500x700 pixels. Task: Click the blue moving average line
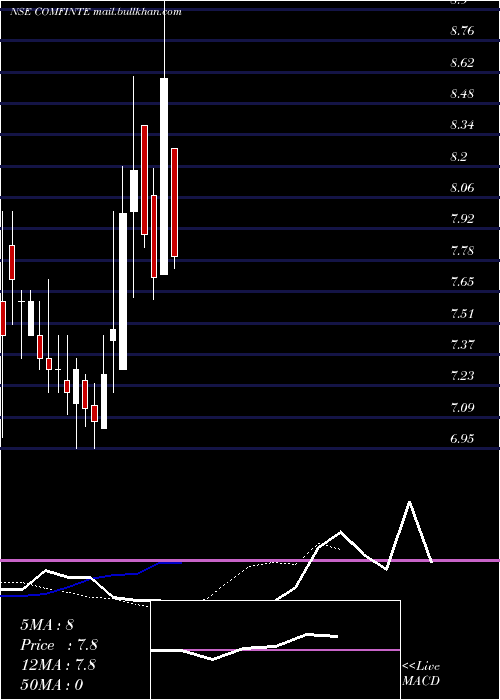tap(92, 579)
